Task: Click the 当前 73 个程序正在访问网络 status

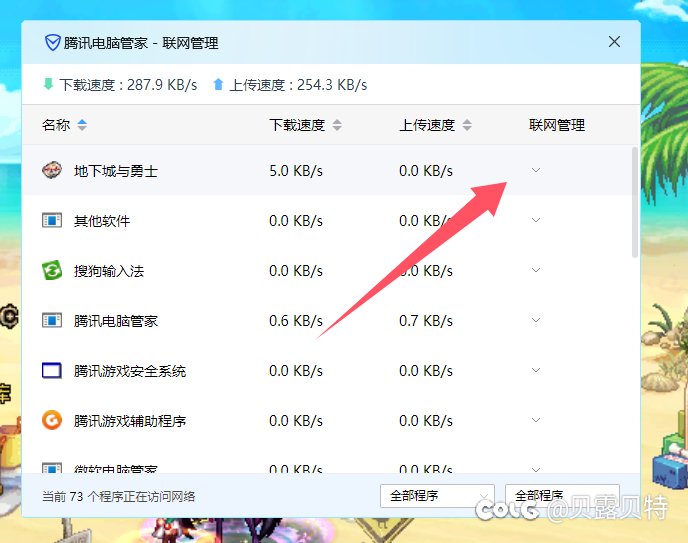Action: tap(118, 497)
